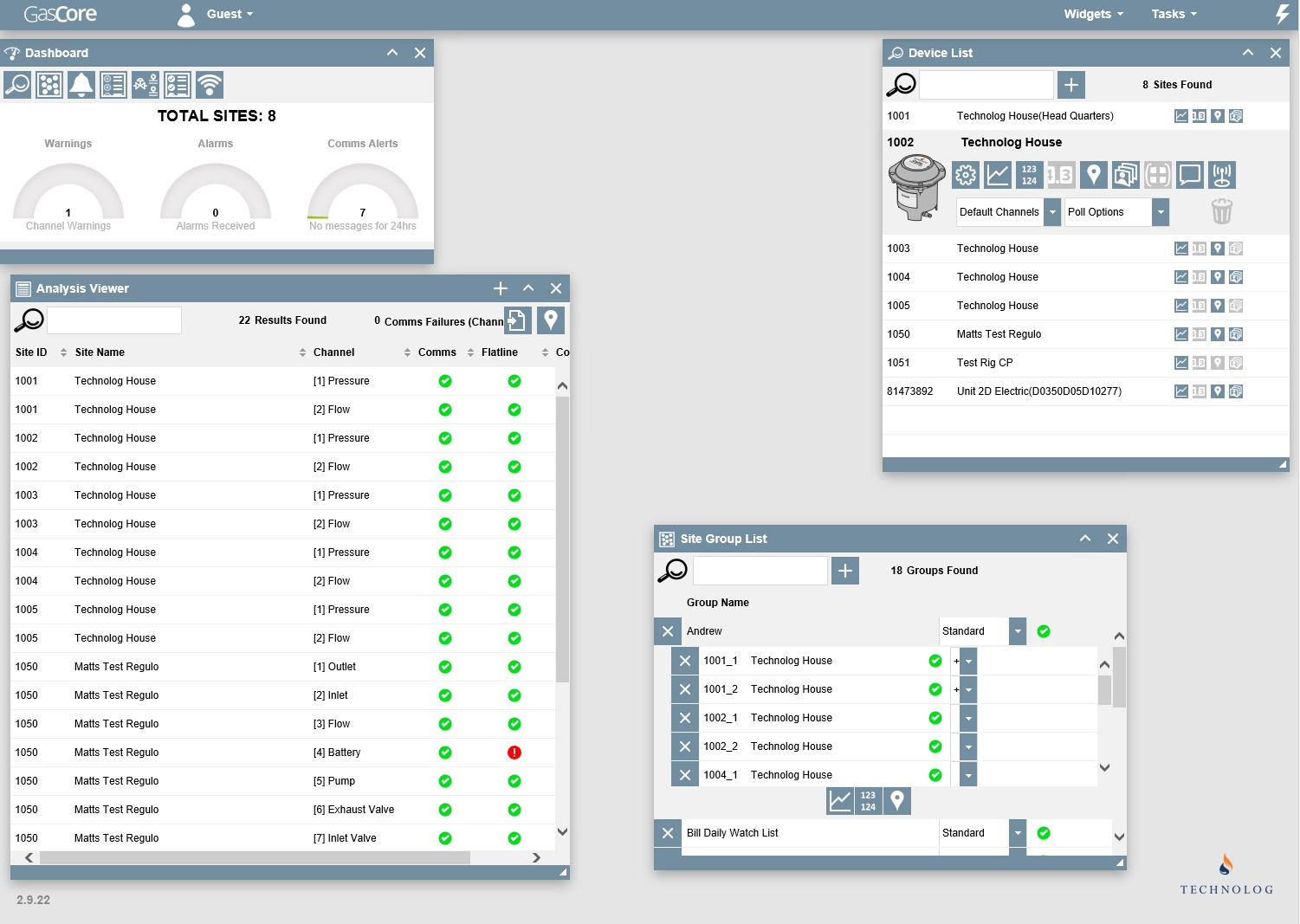Remove 1001_2 from the Andrew group
1300x924 pixels.
685,689
